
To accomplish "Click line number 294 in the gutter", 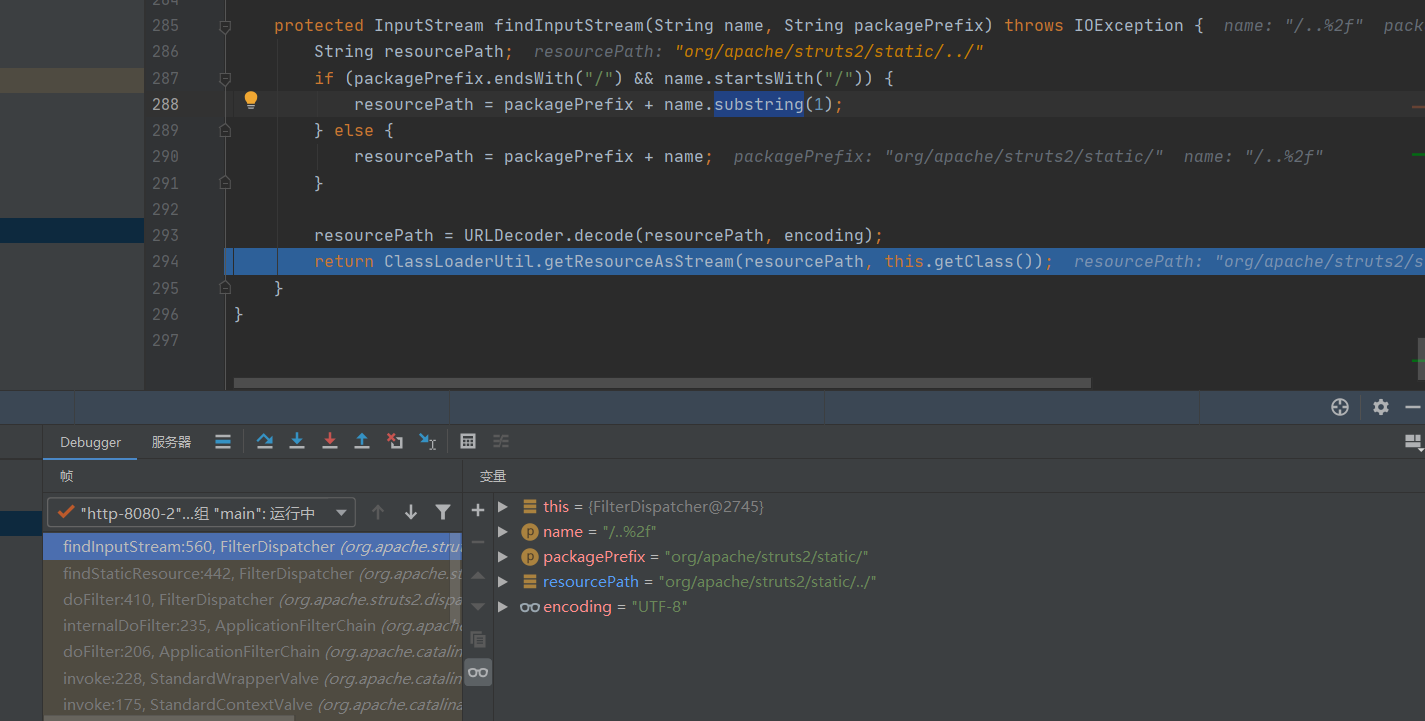I will click(x=166, y=262).
